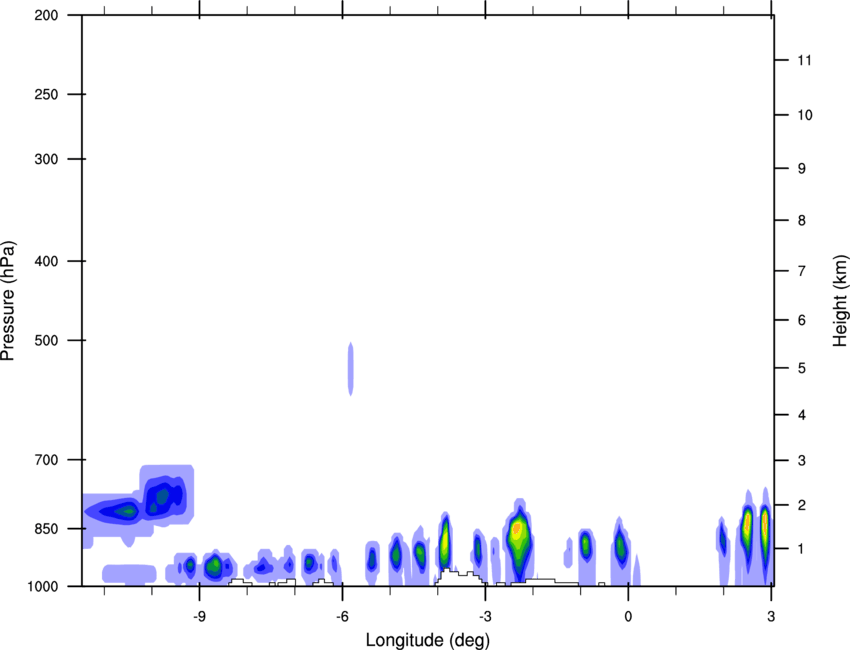Click the 'Height (km)' axis title

click(x=840, y=301)
